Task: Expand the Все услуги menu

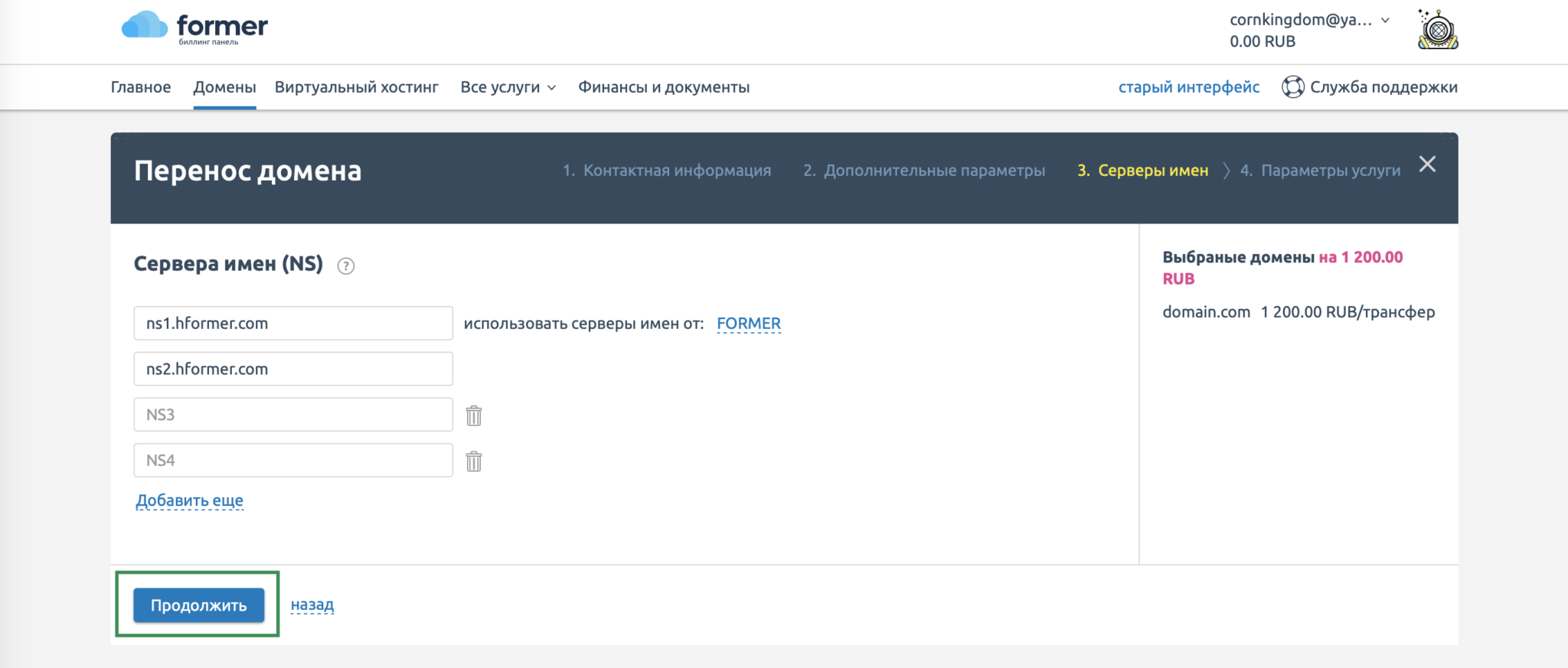Action: 508,87
